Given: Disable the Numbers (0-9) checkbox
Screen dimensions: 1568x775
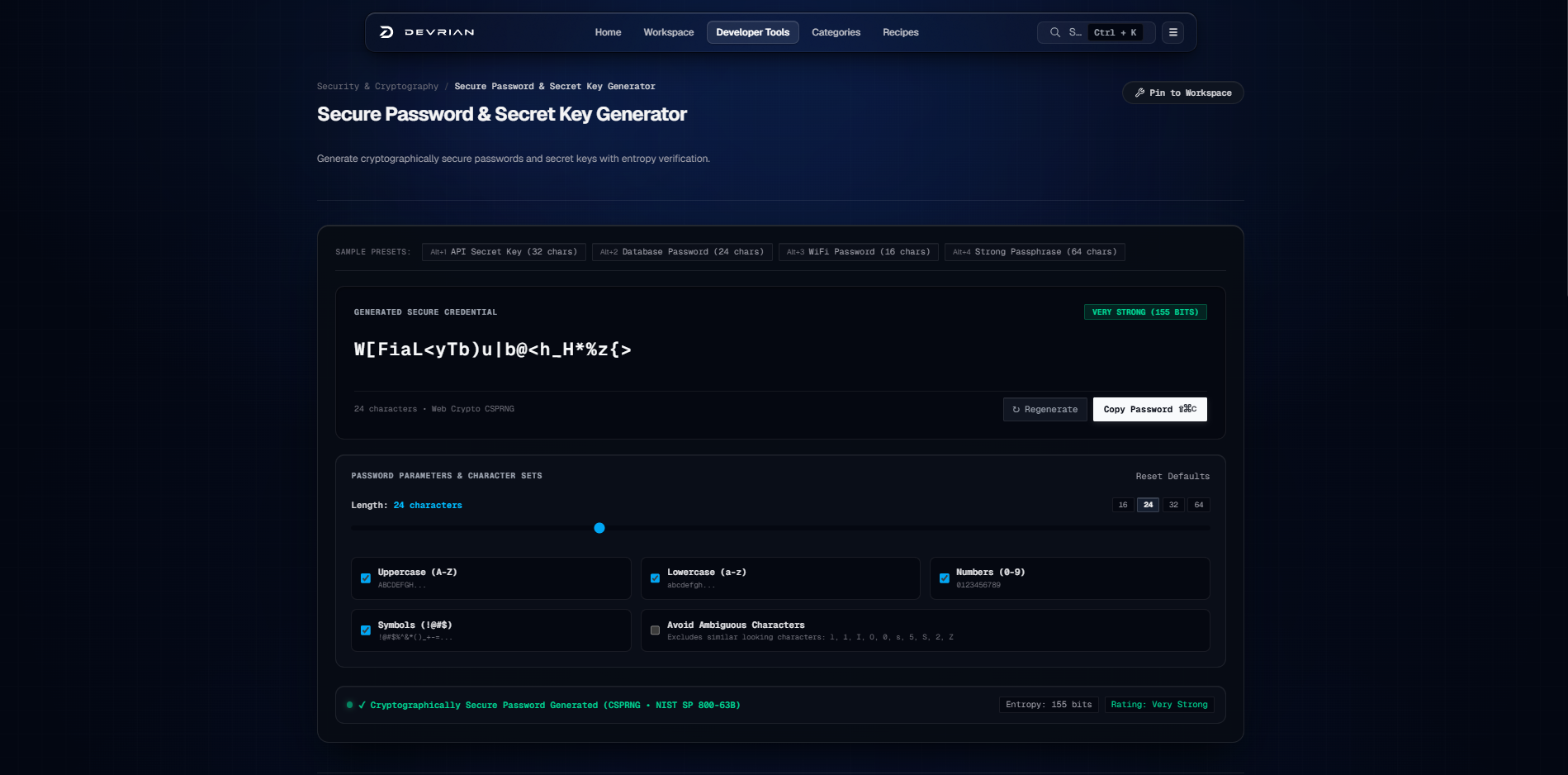Looking at the screenshot, I should 944,578.
